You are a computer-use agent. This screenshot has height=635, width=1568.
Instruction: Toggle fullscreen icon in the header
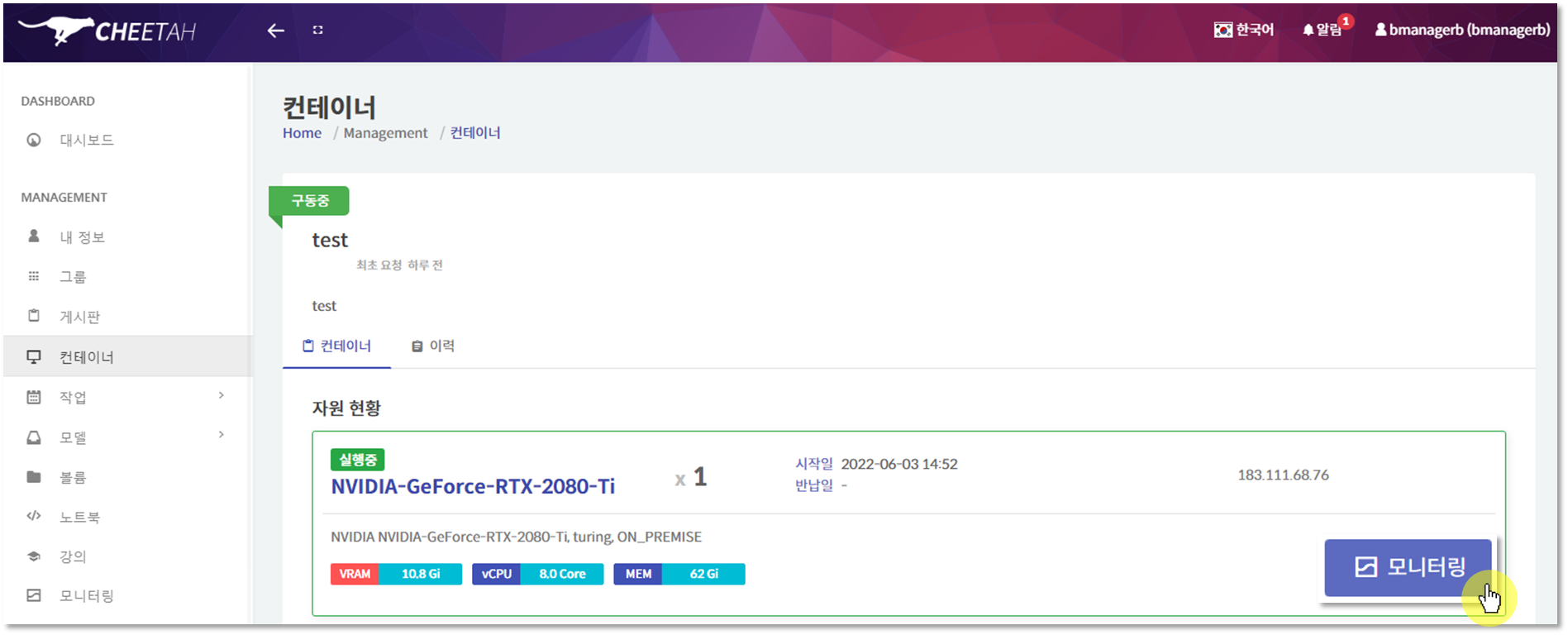tap(317, 30)
